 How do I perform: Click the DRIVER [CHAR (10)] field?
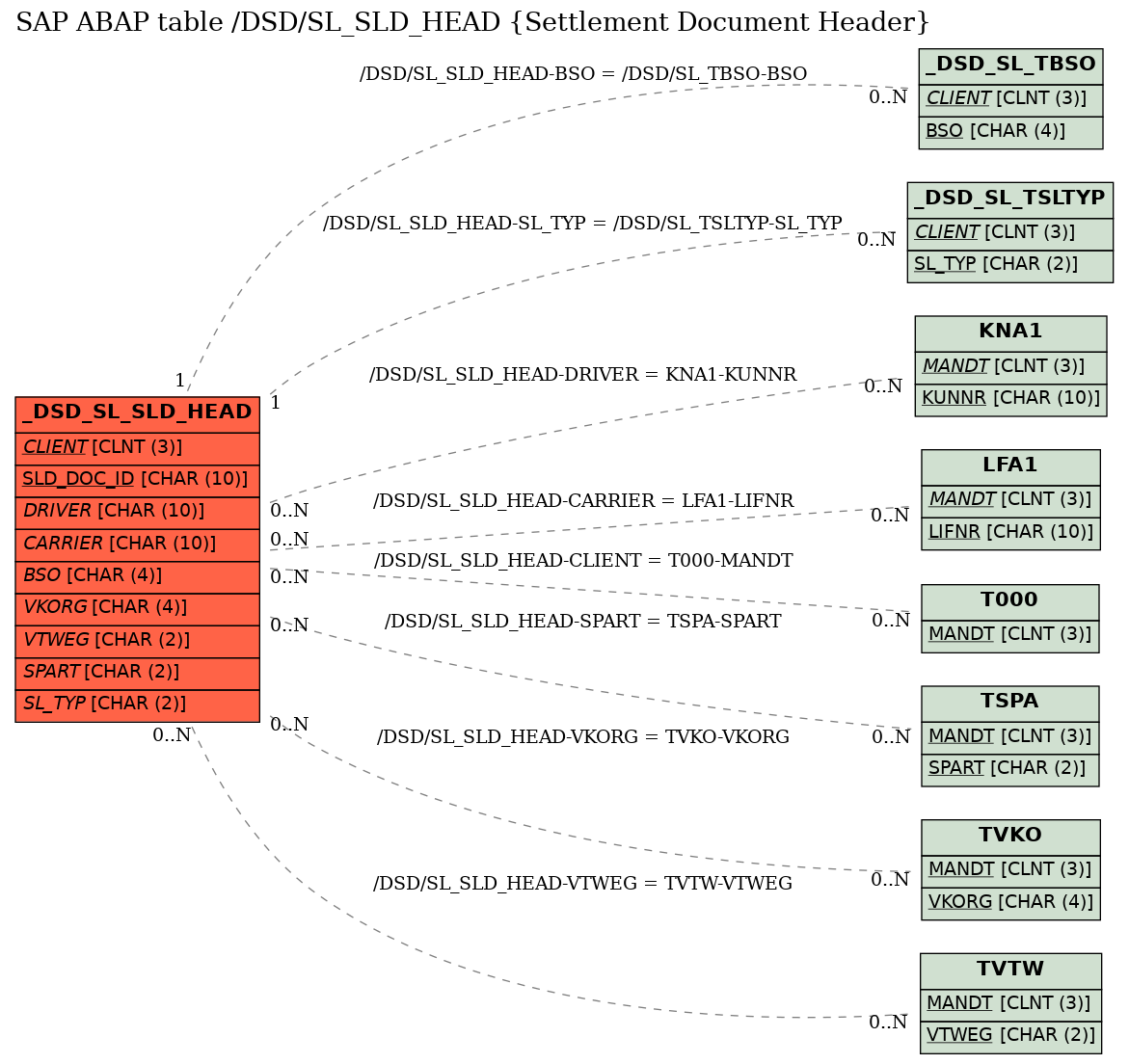(x=138, y=512)
